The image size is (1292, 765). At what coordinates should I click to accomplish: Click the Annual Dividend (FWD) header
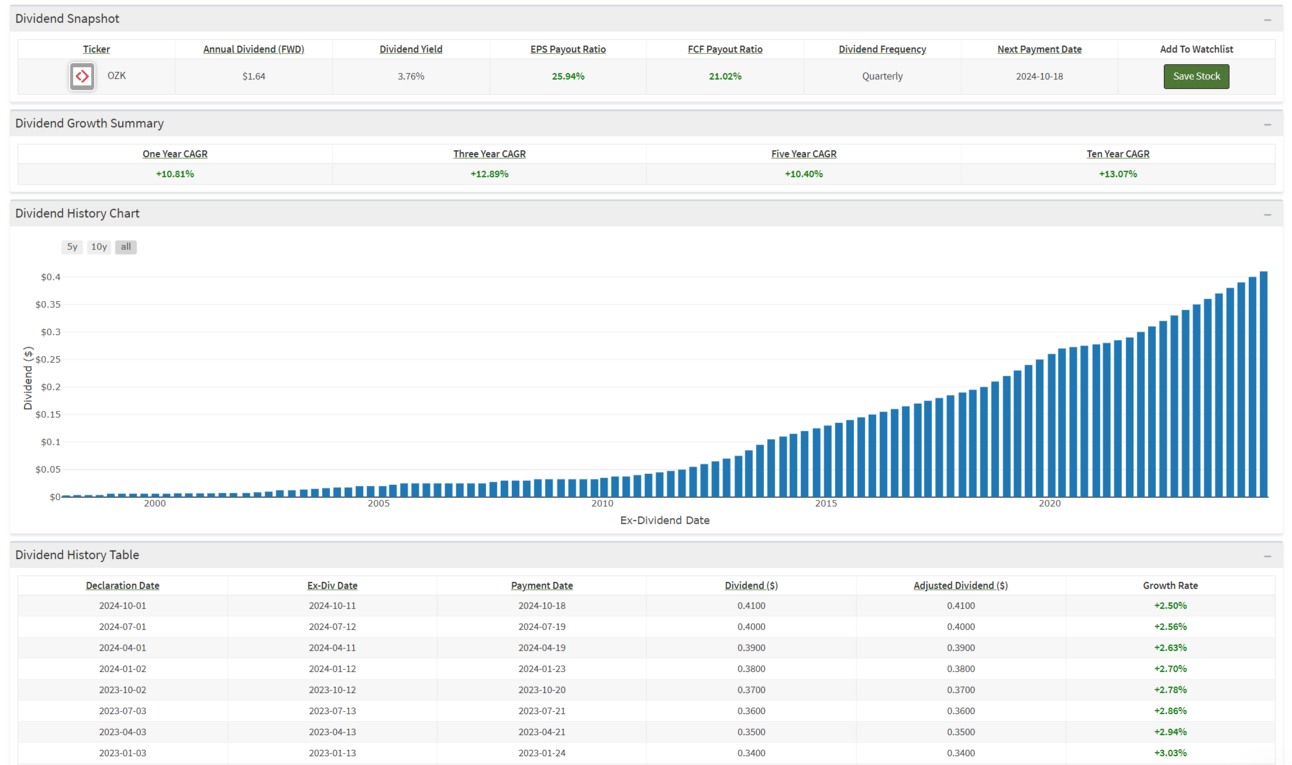pyautogui.click(x=254, y=49)
